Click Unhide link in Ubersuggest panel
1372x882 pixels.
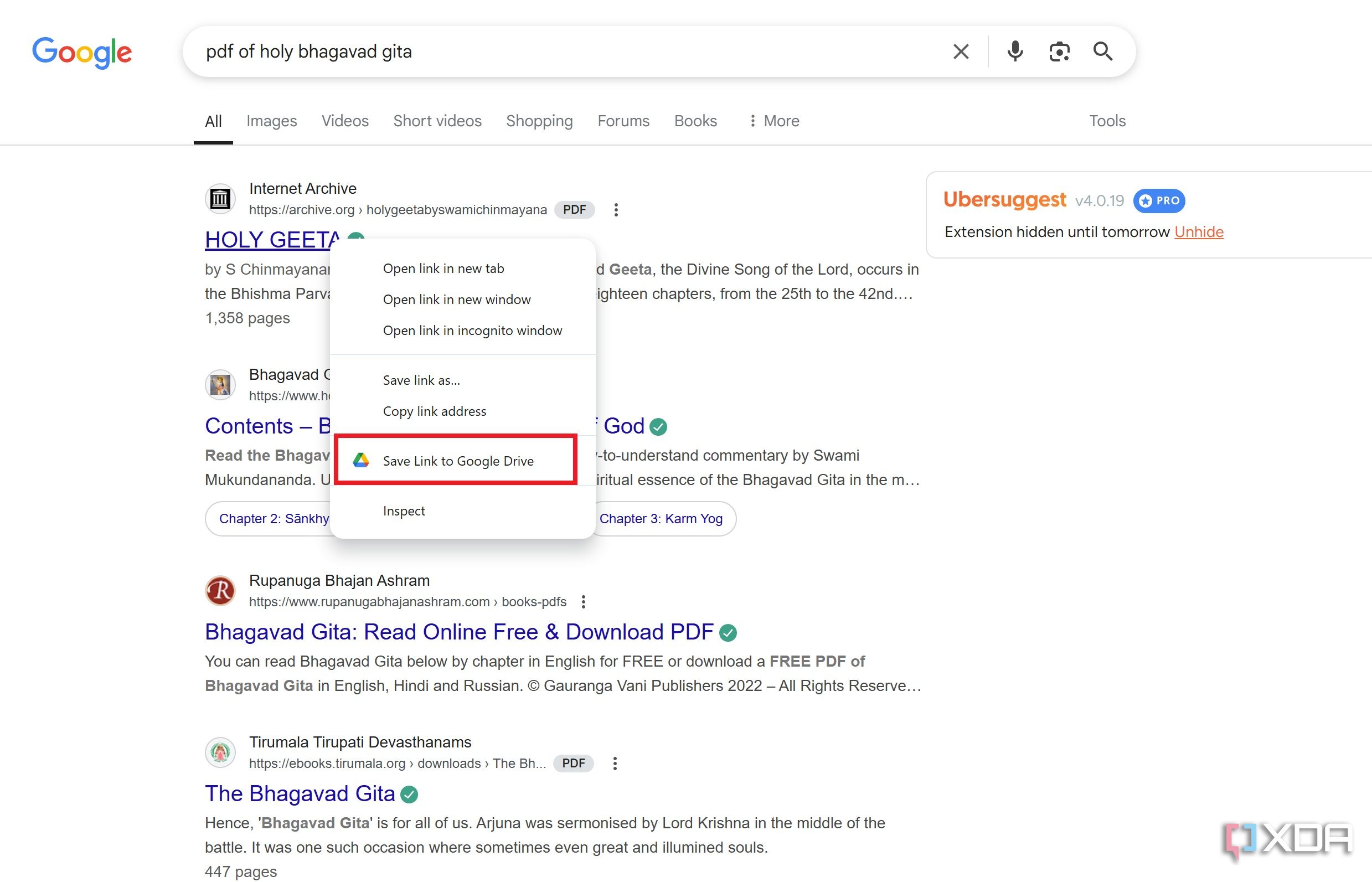pyautogui.click(x=1199, y=232)
